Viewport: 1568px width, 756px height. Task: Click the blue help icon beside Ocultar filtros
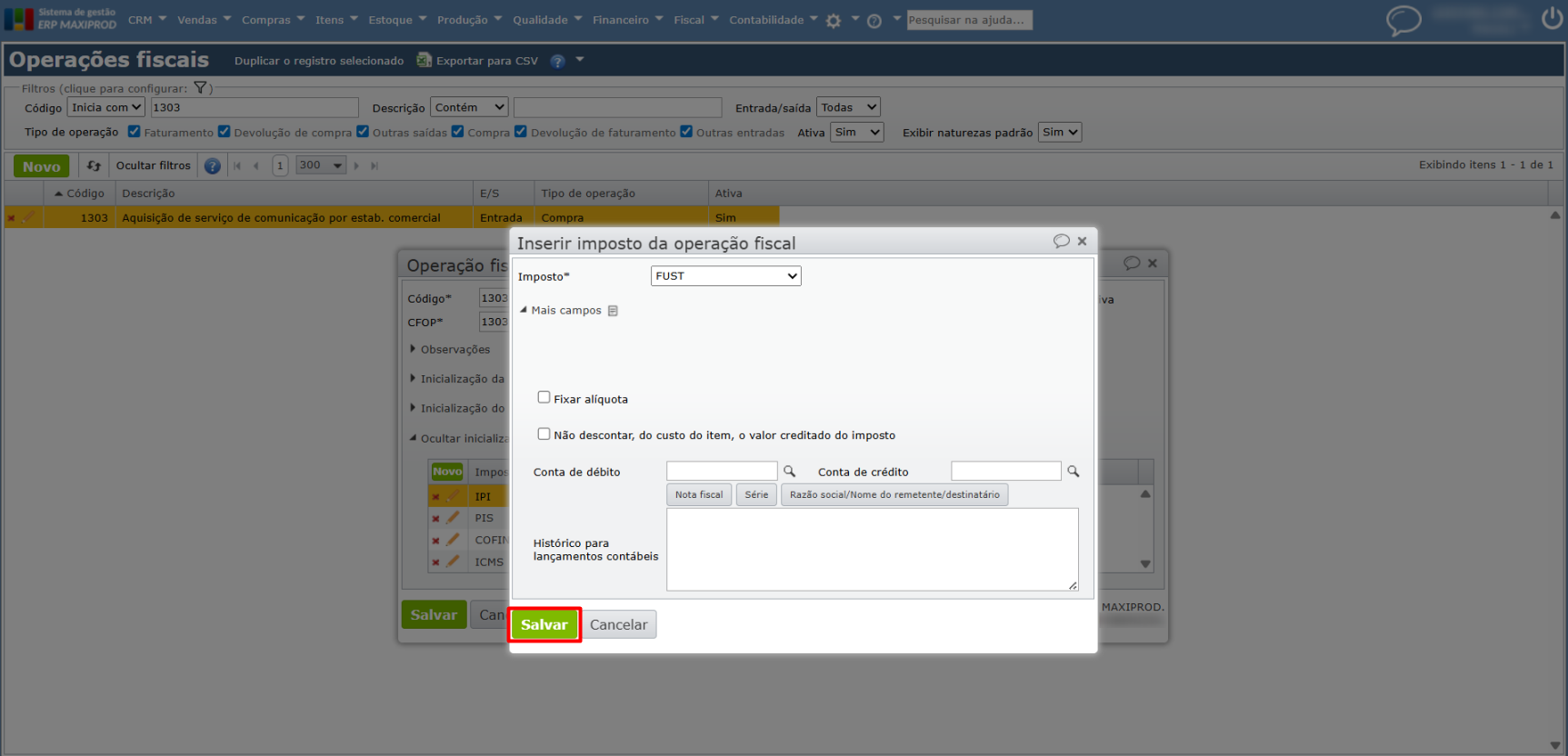[212, 165]
